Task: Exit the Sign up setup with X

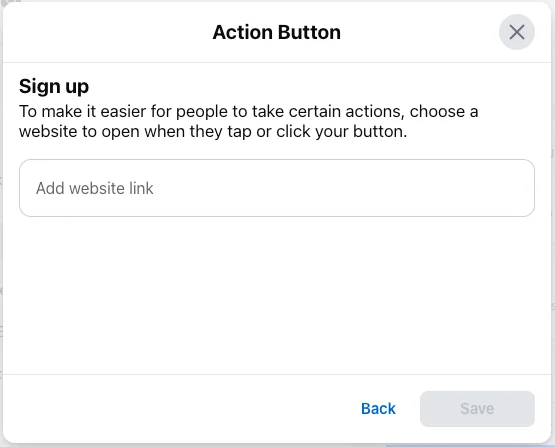Action: pos(516,32)
